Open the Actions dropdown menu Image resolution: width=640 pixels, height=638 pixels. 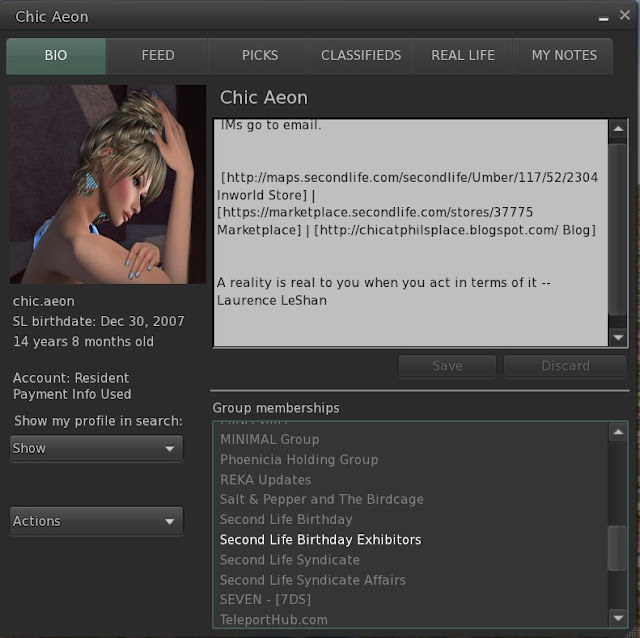coord(96,521)
